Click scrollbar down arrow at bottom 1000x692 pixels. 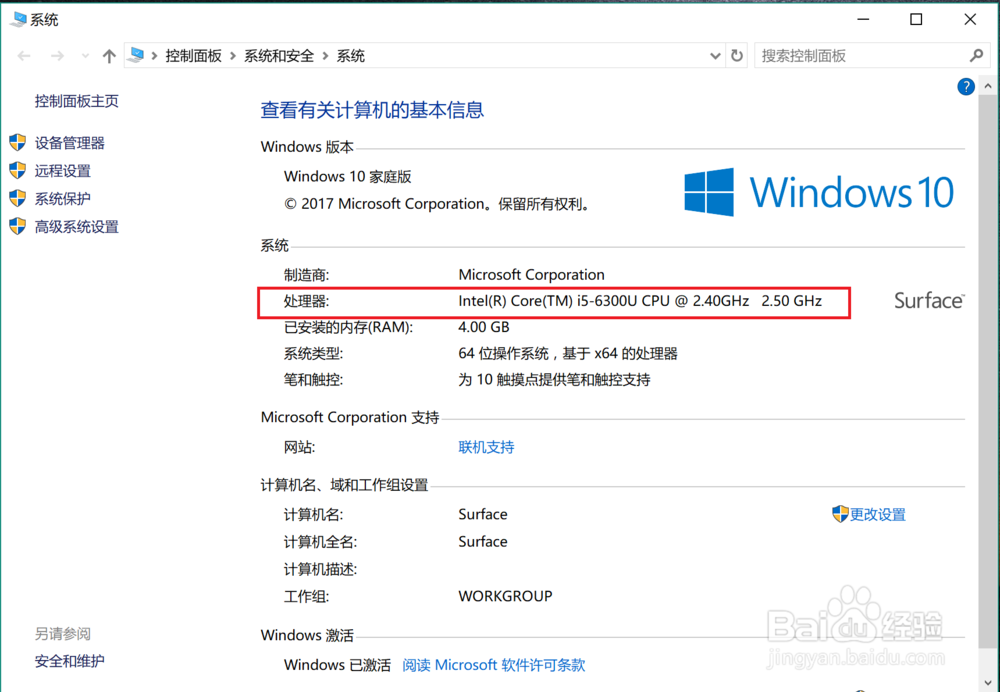tap(988, 684)
